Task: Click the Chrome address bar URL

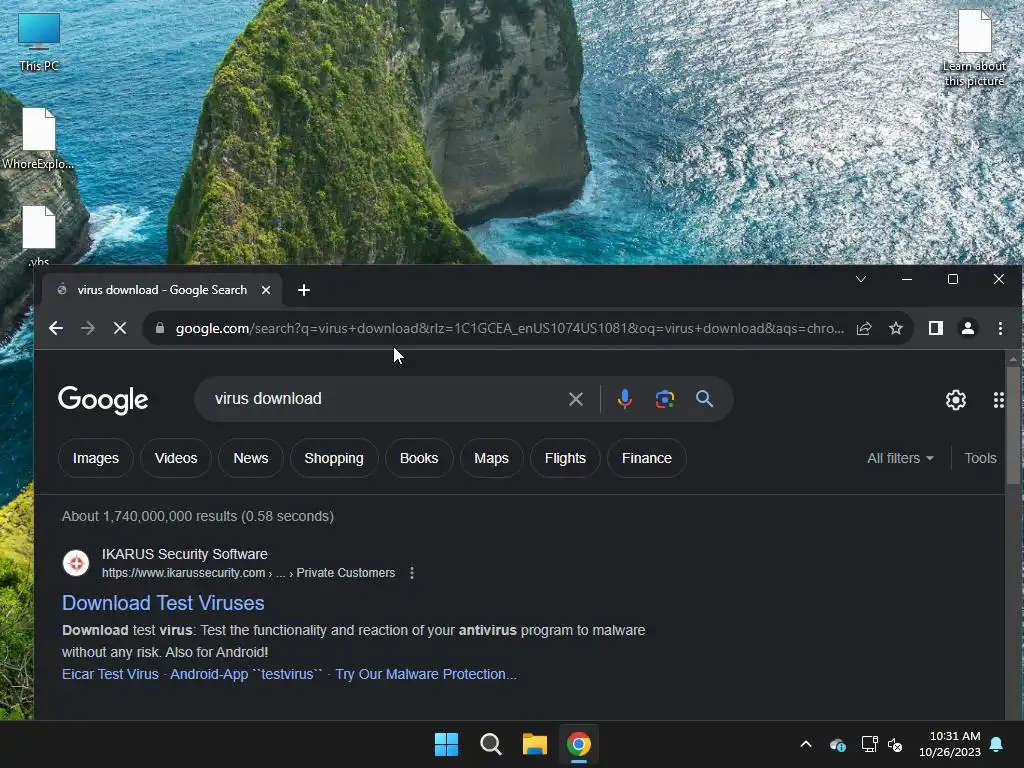Action: pos(509,328)
